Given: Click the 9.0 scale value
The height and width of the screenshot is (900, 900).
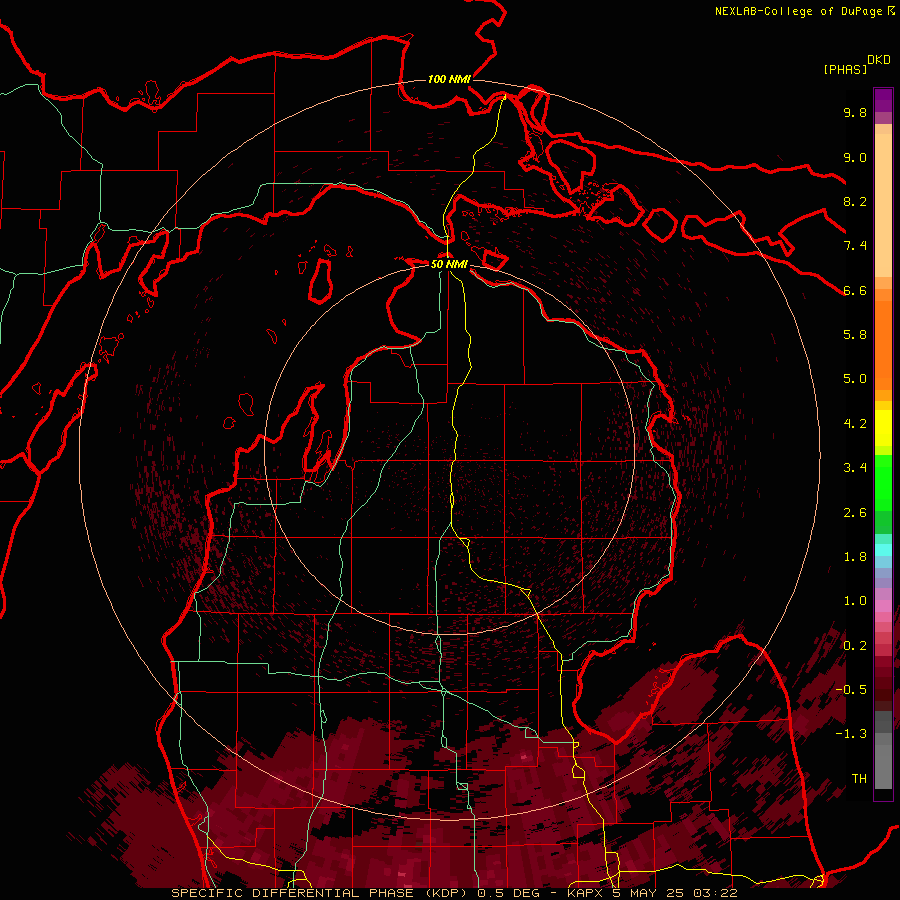Looking at the screenshot, I should (x=855, y=157).
